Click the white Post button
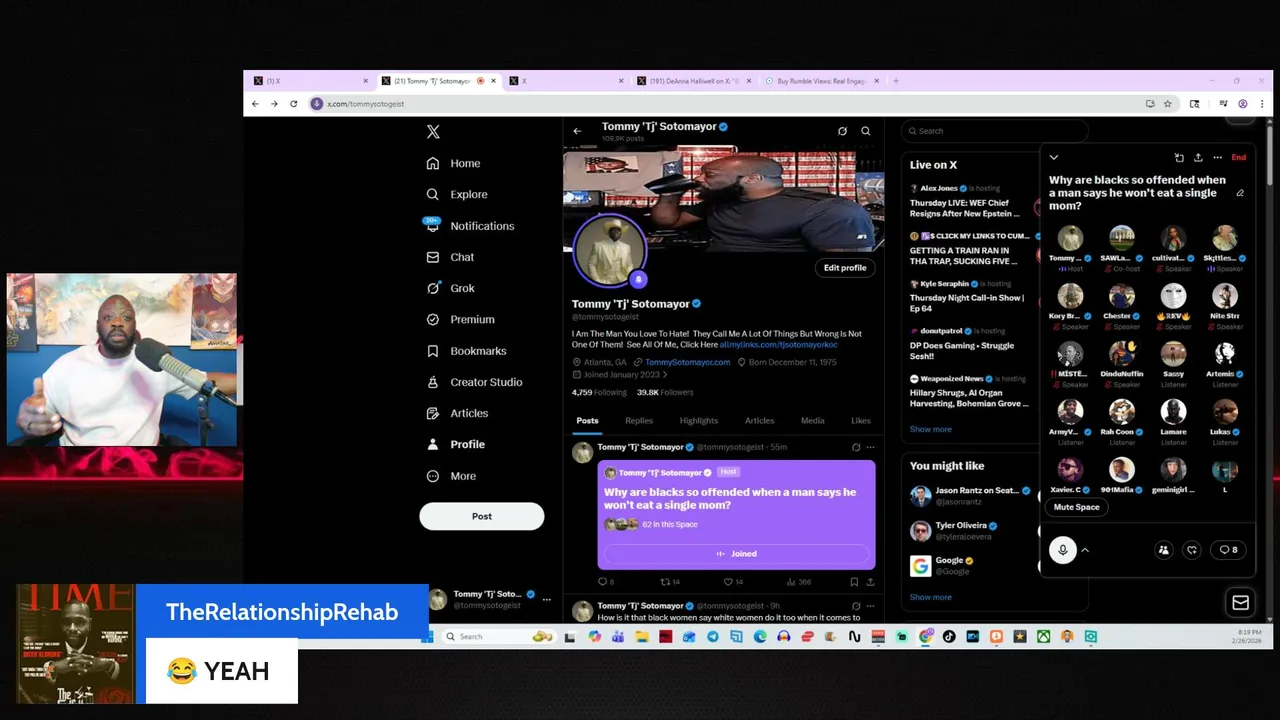Screen dimensions: 1280x720 [x=482, y=516]
